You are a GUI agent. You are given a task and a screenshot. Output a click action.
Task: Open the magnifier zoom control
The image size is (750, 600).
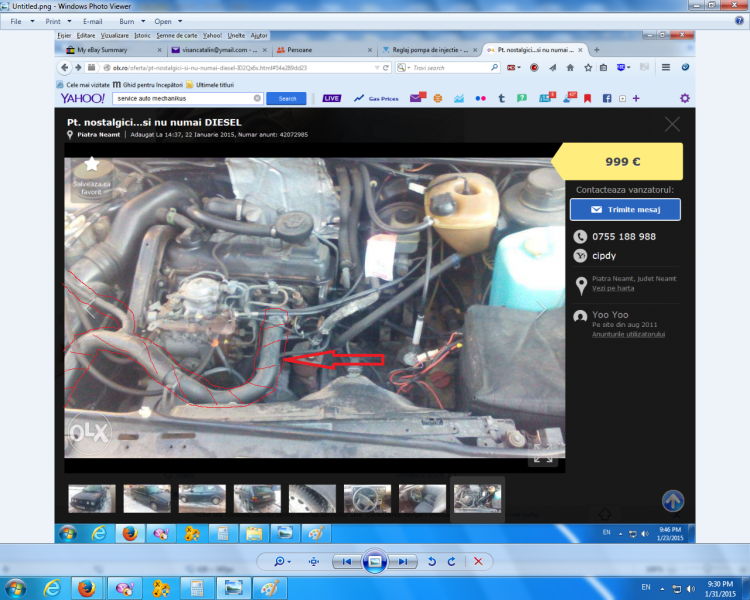[x=282, y=562]
